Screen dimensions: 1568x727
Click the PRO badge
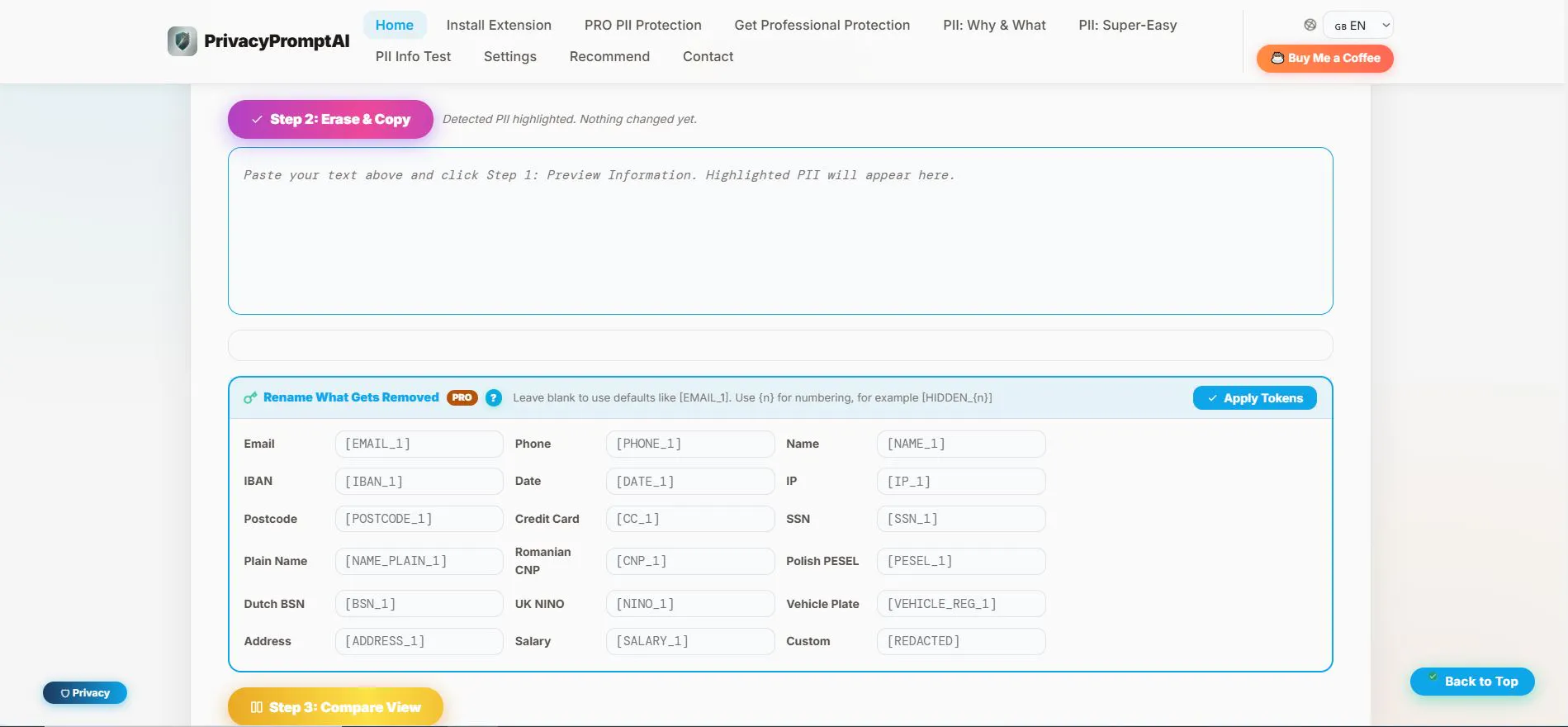pyautogui.click(x=462, y=397)
